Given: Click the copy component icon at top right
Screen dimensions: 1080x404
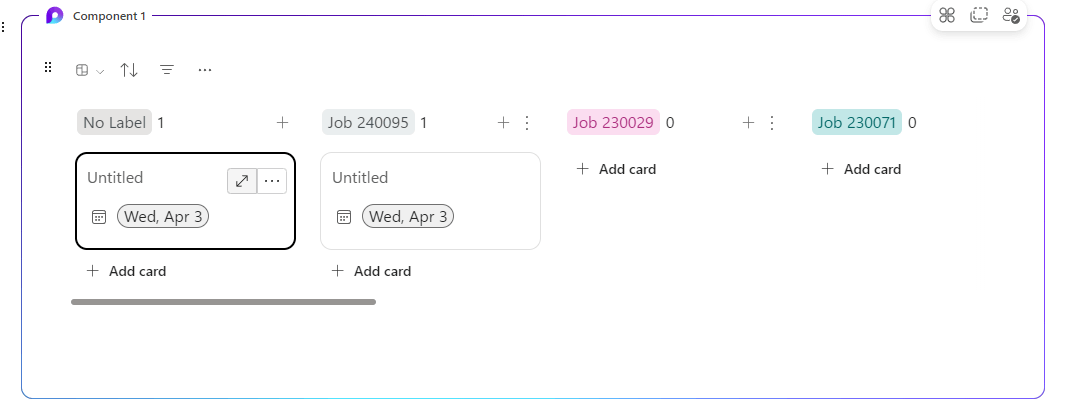Looking at the screenshot, I should click(979, 15).
